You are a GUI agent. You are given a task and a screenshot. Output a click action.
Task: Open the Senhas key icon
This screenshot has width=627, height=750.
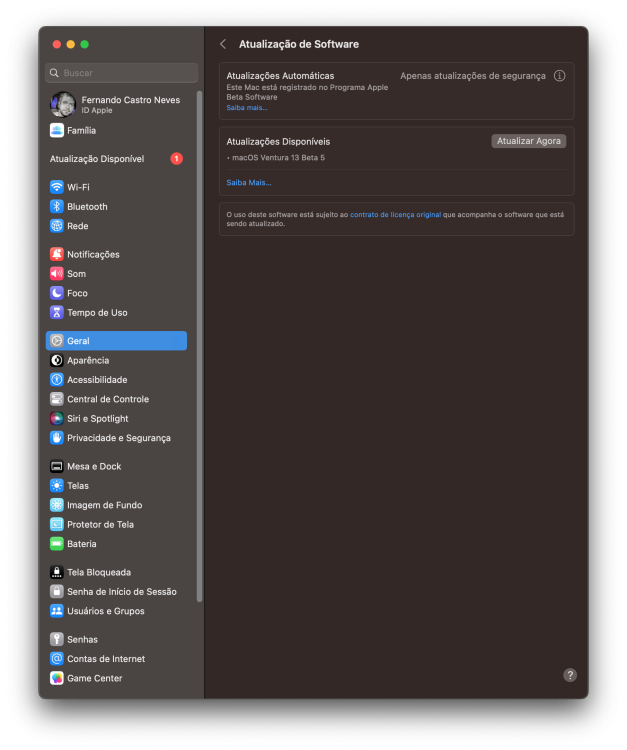tap(56, 640)
